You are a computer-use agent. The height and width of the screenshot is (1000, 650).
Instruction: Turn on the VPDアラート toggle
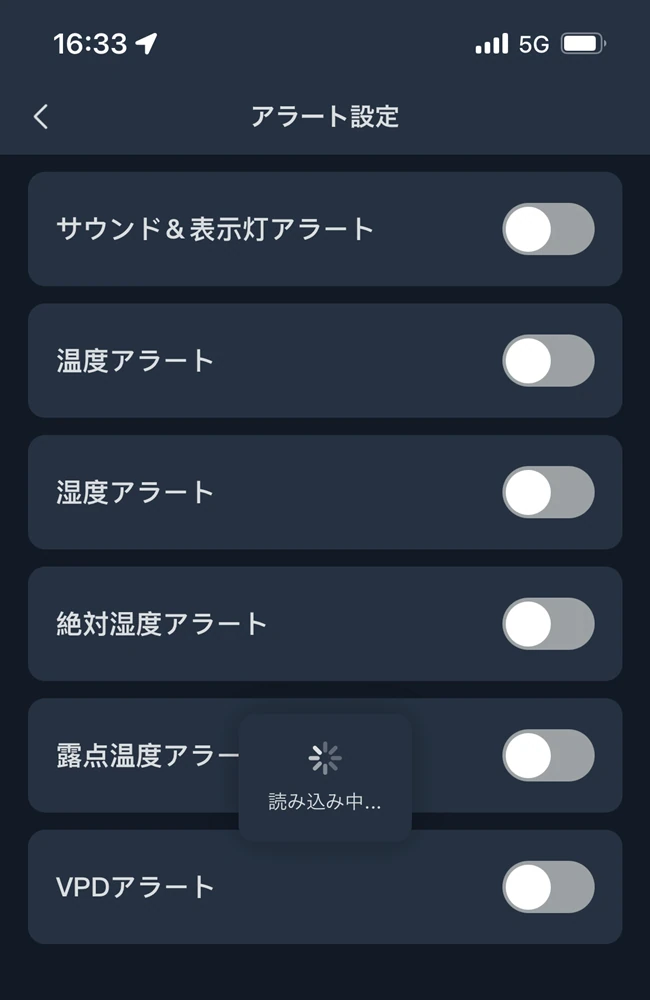pos(548,887)
